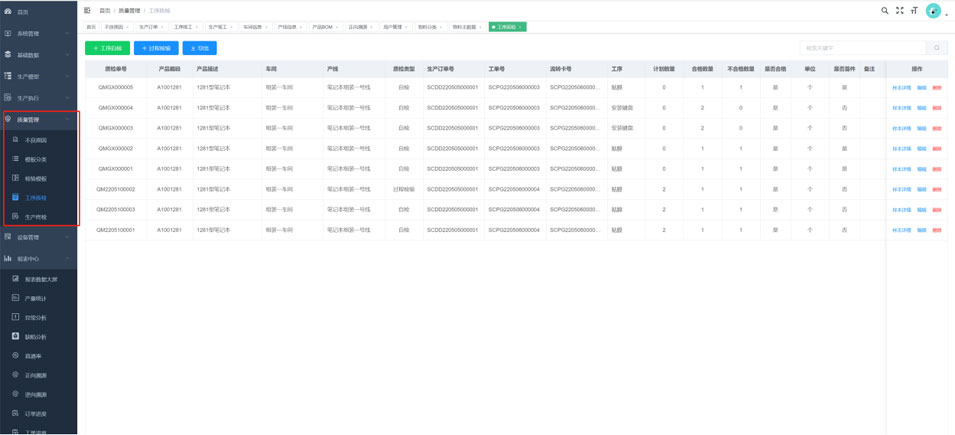
Task: Click the search magnifier icon in top bar
Action: coord(884,10)
